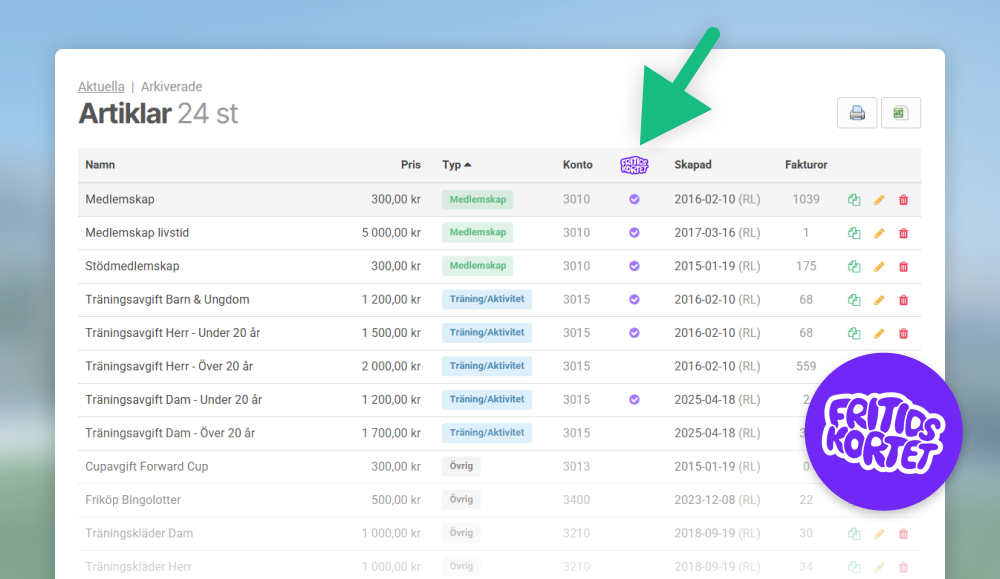
Task: Delete the Stödmedlemskap article
Action: 904,267
